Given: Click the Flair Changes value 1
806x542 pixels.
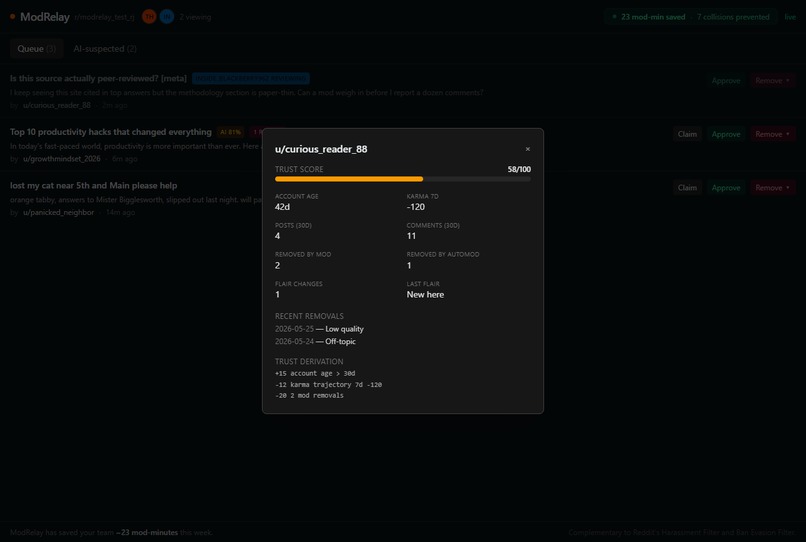Looking at the screenshot, I should 278,295.
